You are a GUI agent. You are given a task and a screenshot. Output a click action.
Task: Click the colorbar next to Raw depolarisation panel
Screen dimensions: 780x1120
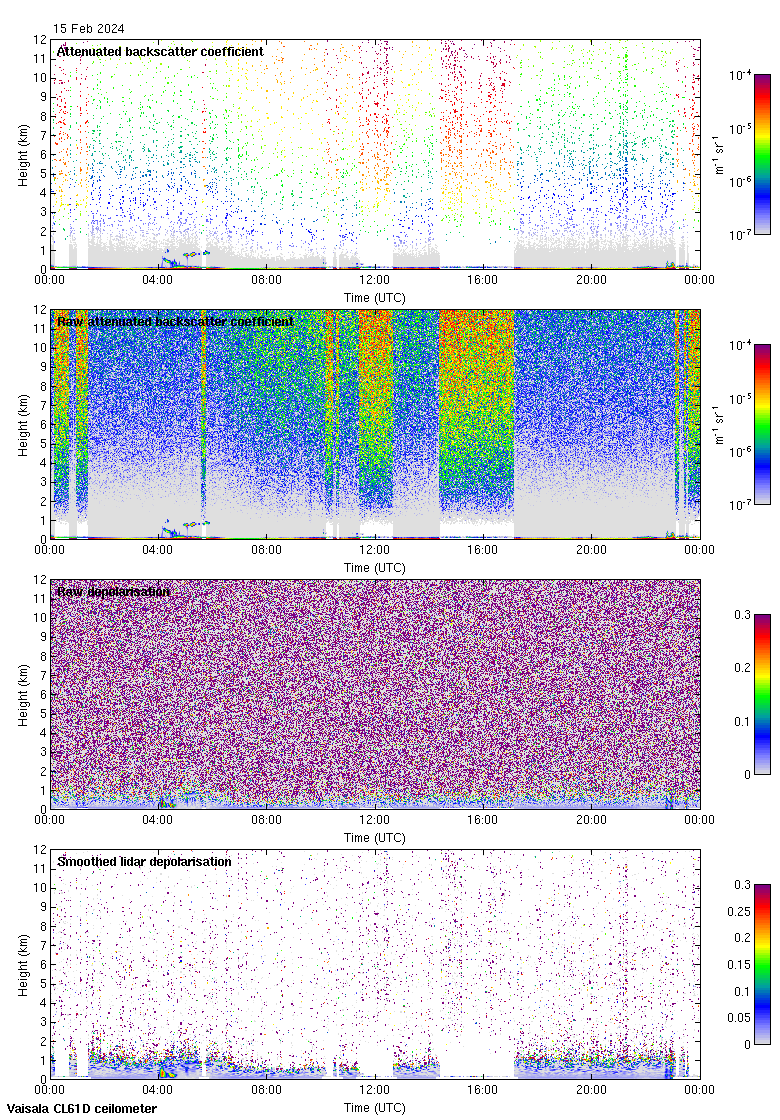762,694
